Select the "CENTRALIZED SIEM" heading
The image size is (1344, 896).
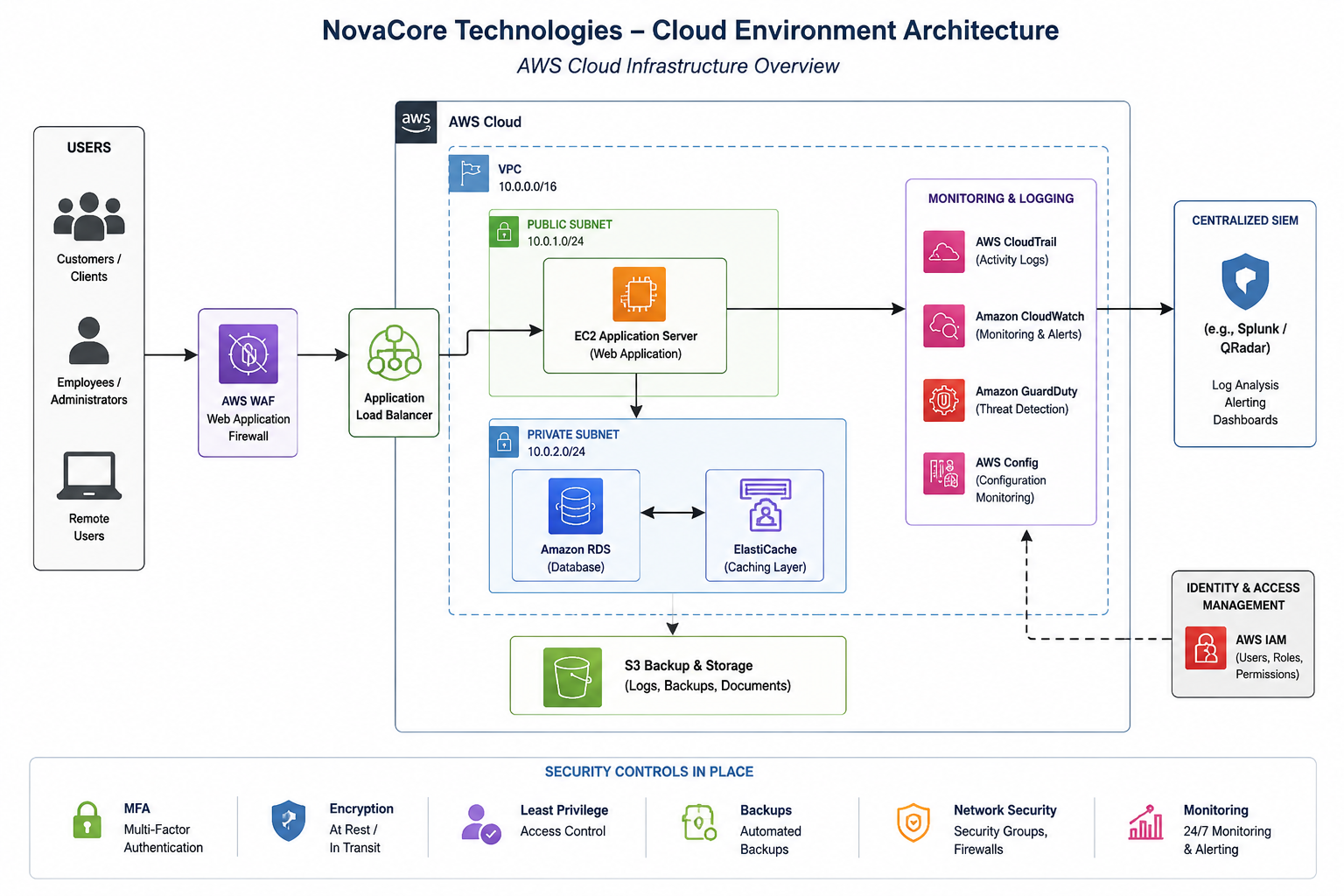coord(1245,220)
